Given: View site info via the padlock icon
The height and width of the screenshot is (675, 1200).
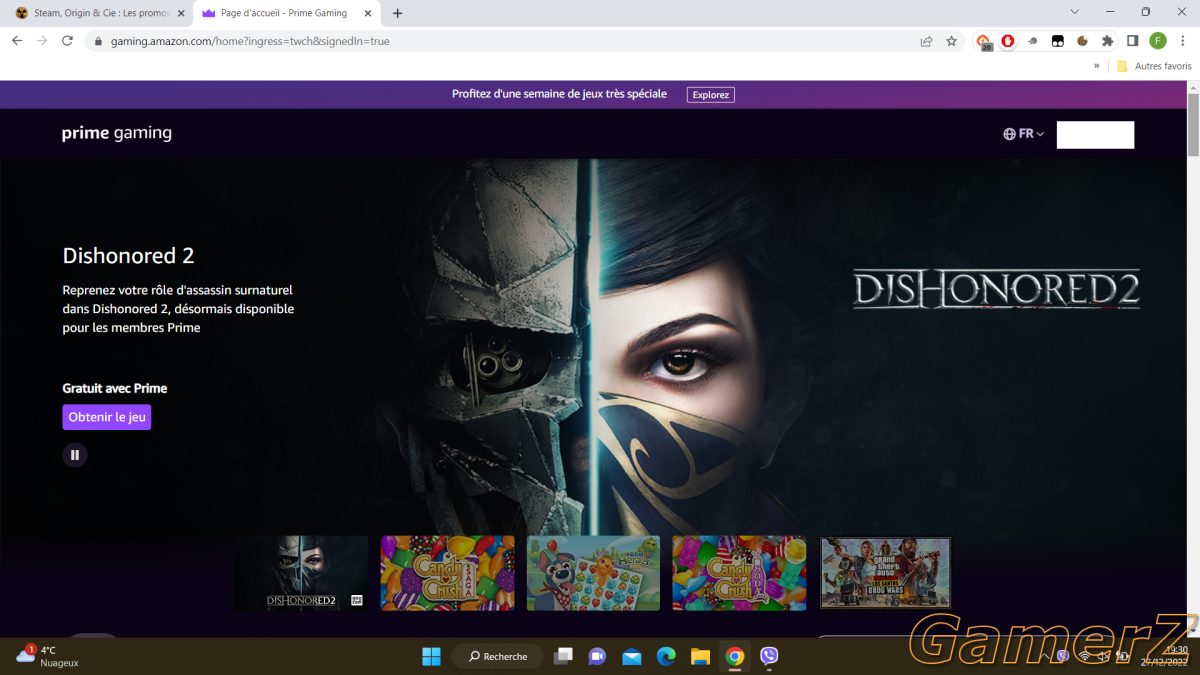Looking at the screenshot, I should [98, 42].
